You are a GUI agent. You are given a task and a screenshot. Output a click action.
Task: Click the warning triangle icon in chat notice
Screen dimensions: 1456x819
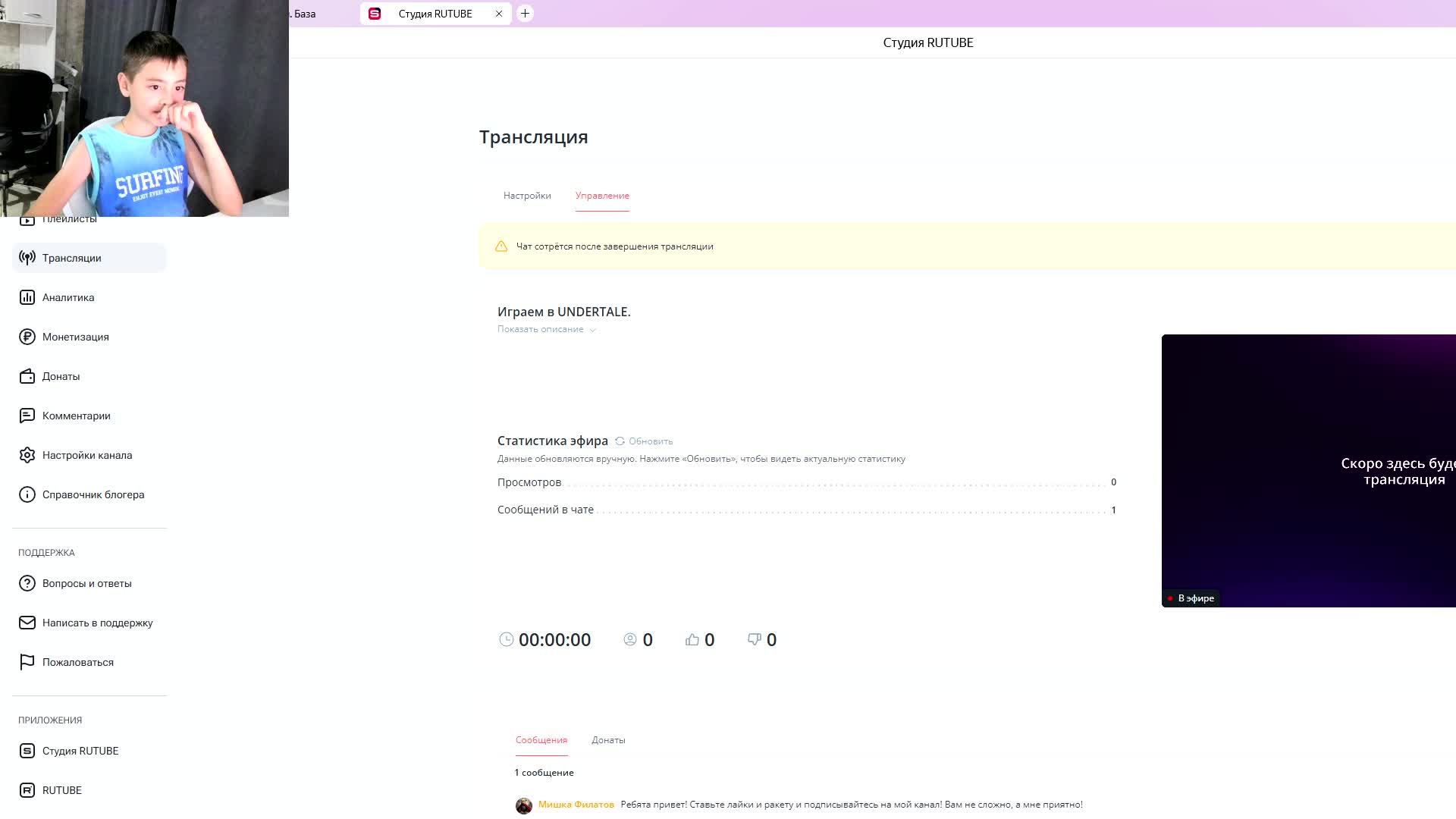(x=501, y=246)
